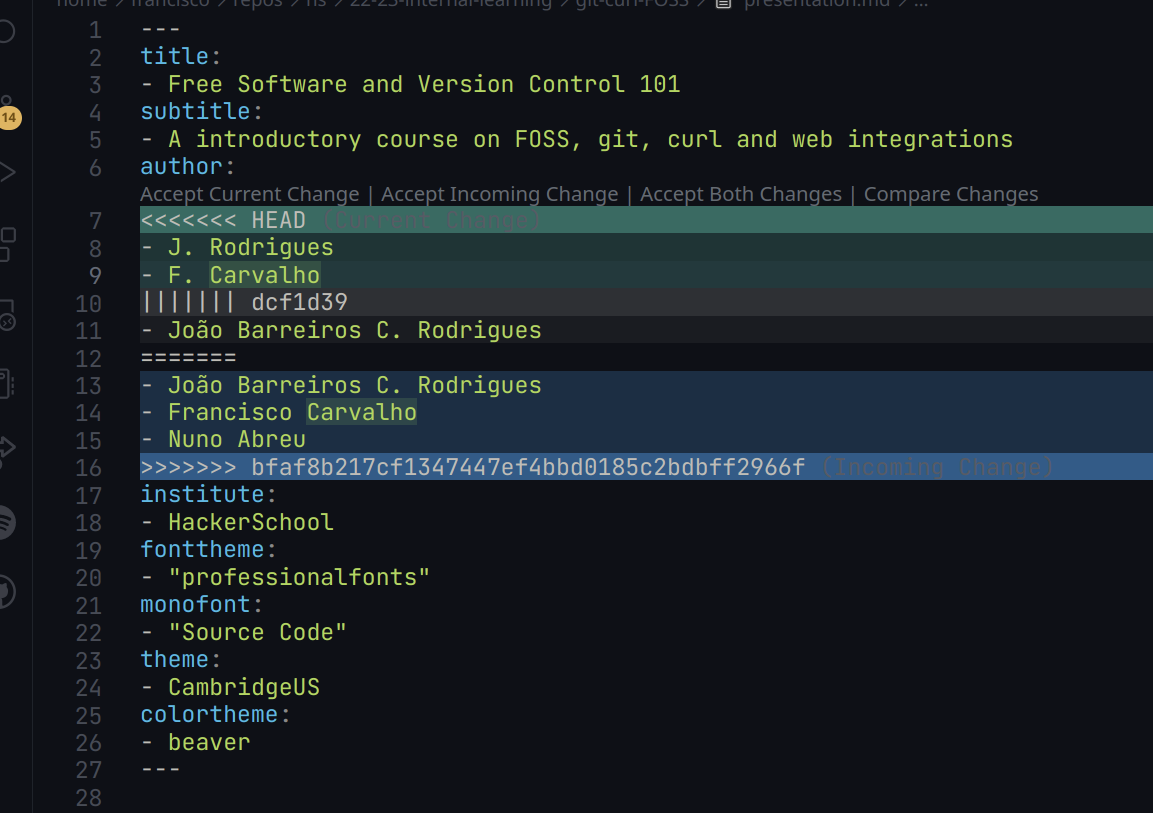The image size is (1153, 813).
Task: Place cursor on the beaver colortheme value
Action: (x=209, y=742)
